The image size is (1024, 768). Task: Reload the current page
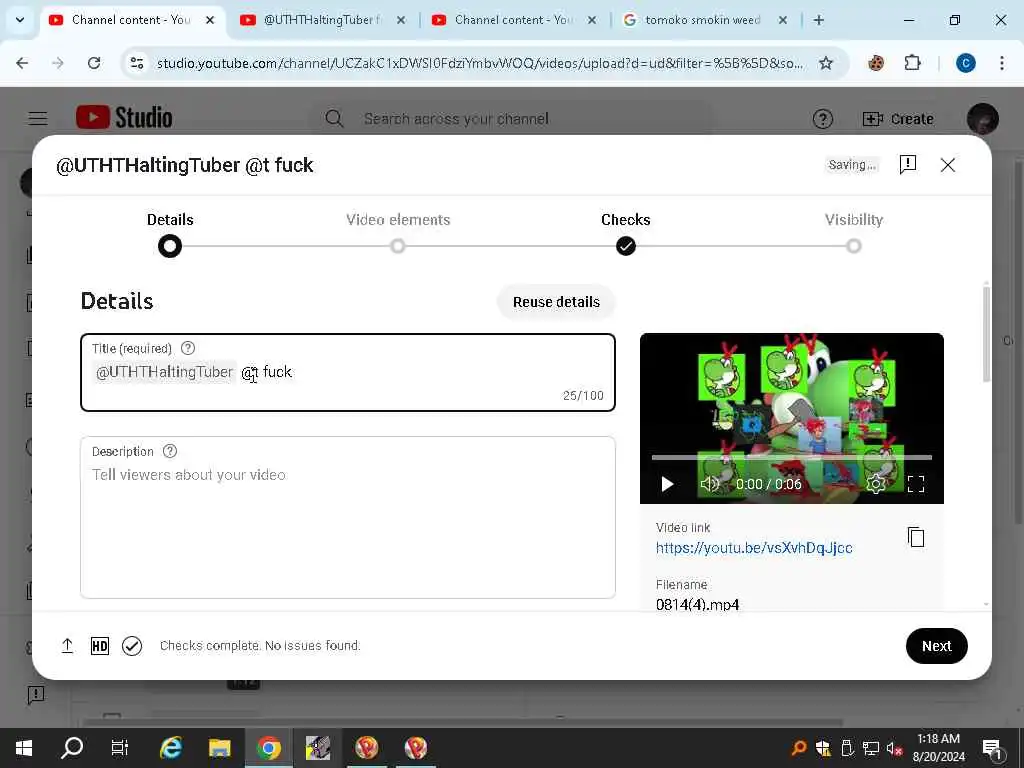pyautogui.click(x=94, y=63)
